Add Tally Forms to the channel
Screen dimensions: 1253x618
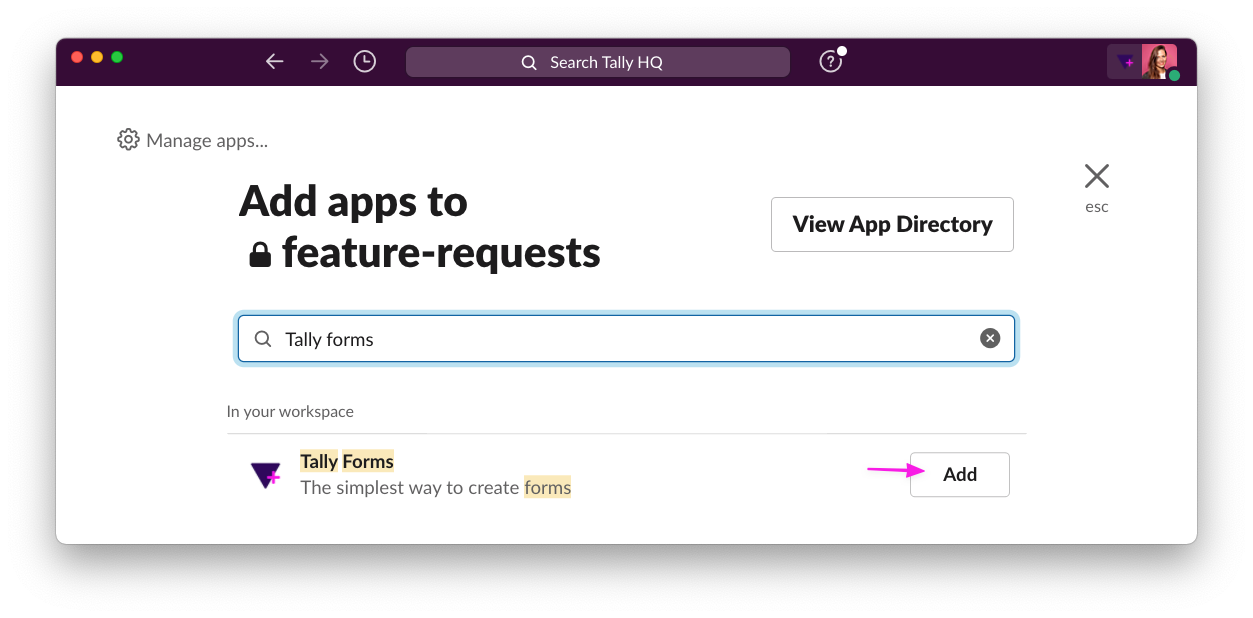[960, 475]
